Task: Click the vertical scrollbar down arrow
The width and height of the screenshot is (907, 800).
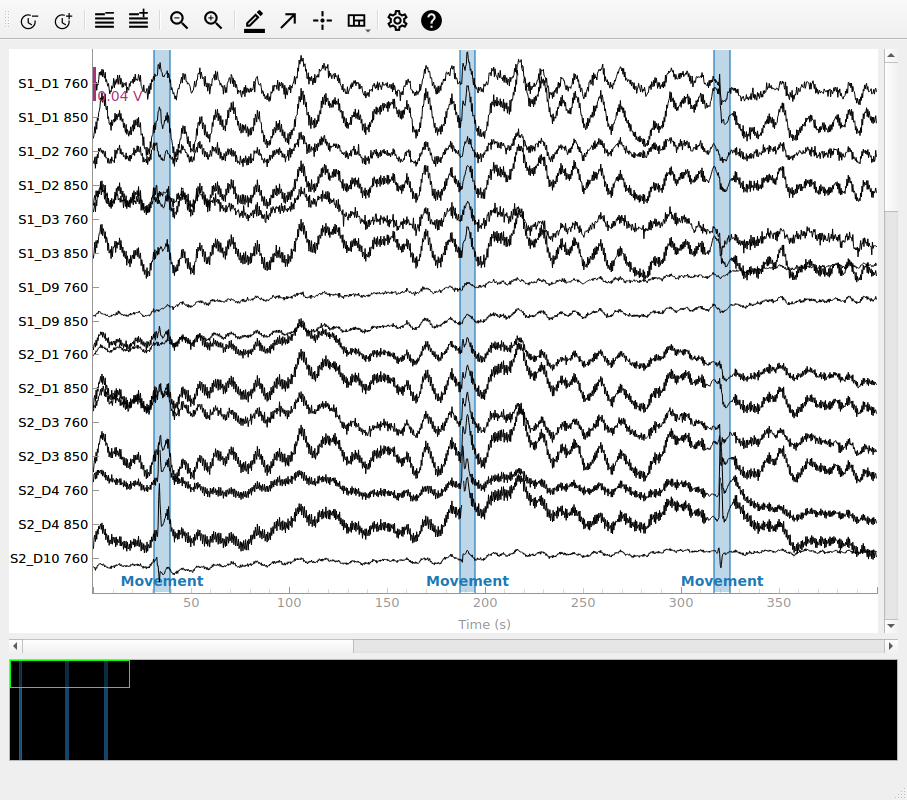Action: pos(891,626)
